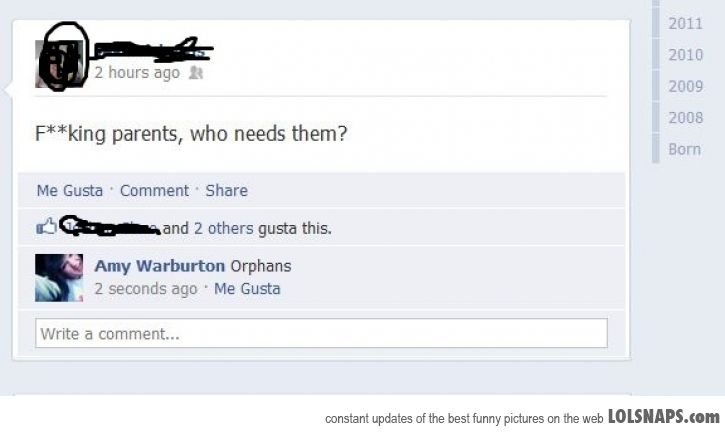Viewport: 725px width, 436px height.
Task: Click the 2 seconds ago comment timestamp
Action: coord(146,289)
